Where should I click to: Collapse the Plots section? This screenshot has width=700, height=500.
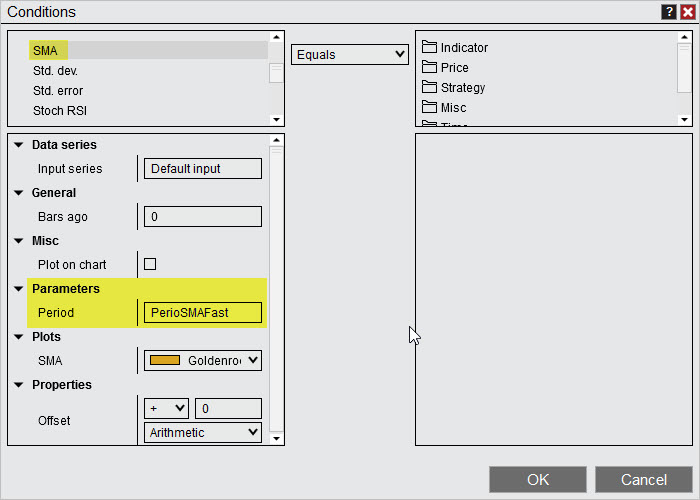[x=19, y=337]
